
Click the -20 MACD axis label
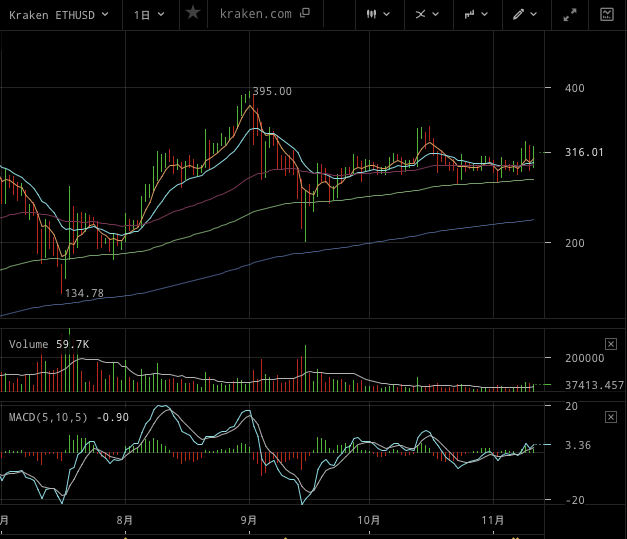pos(575,500)
